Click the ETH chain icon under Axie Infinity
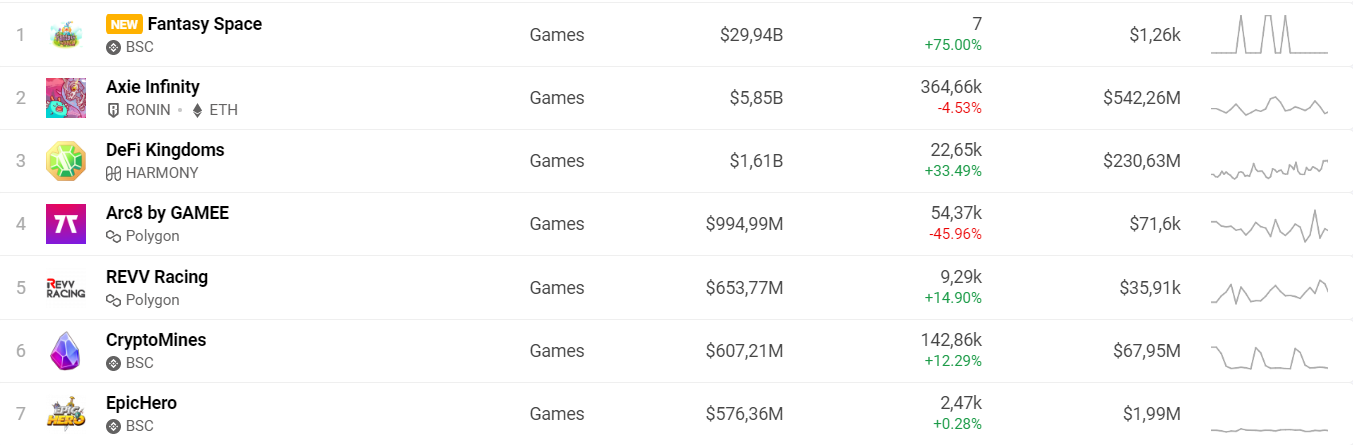The width and height of the screenshot is (1353, 445). coord(197,110)
